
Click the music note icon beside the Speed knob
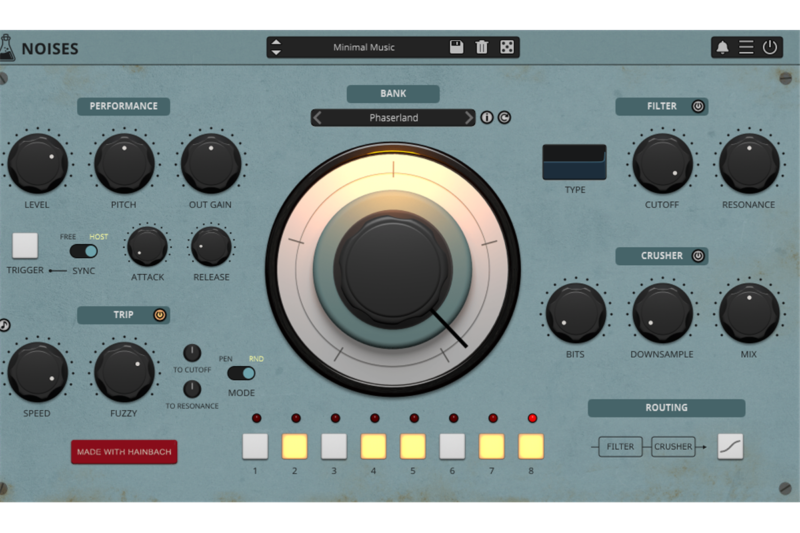tap(4, 325)
